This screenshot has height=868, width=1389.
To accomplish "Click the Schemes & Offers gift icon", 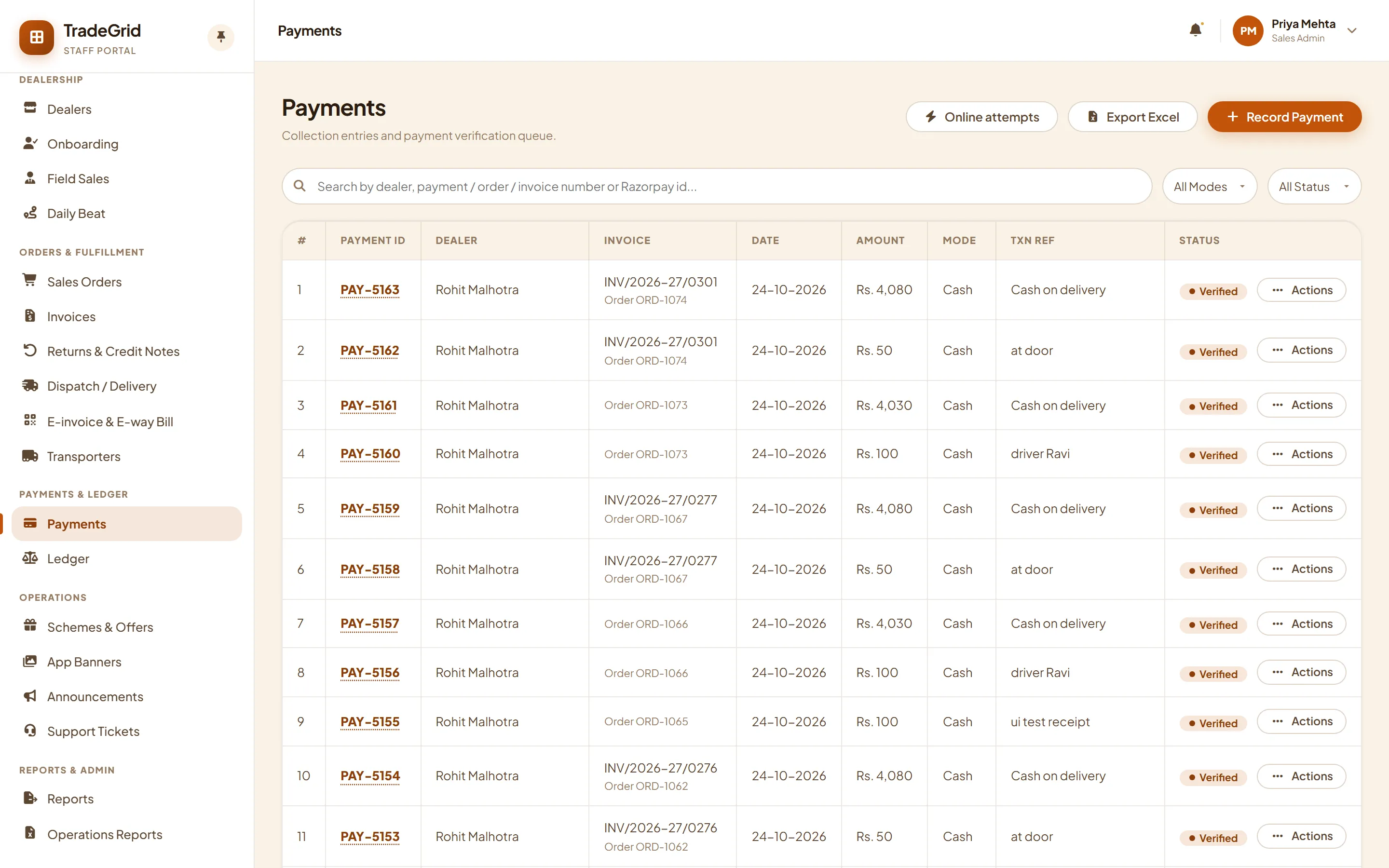I will pos(30,626).
